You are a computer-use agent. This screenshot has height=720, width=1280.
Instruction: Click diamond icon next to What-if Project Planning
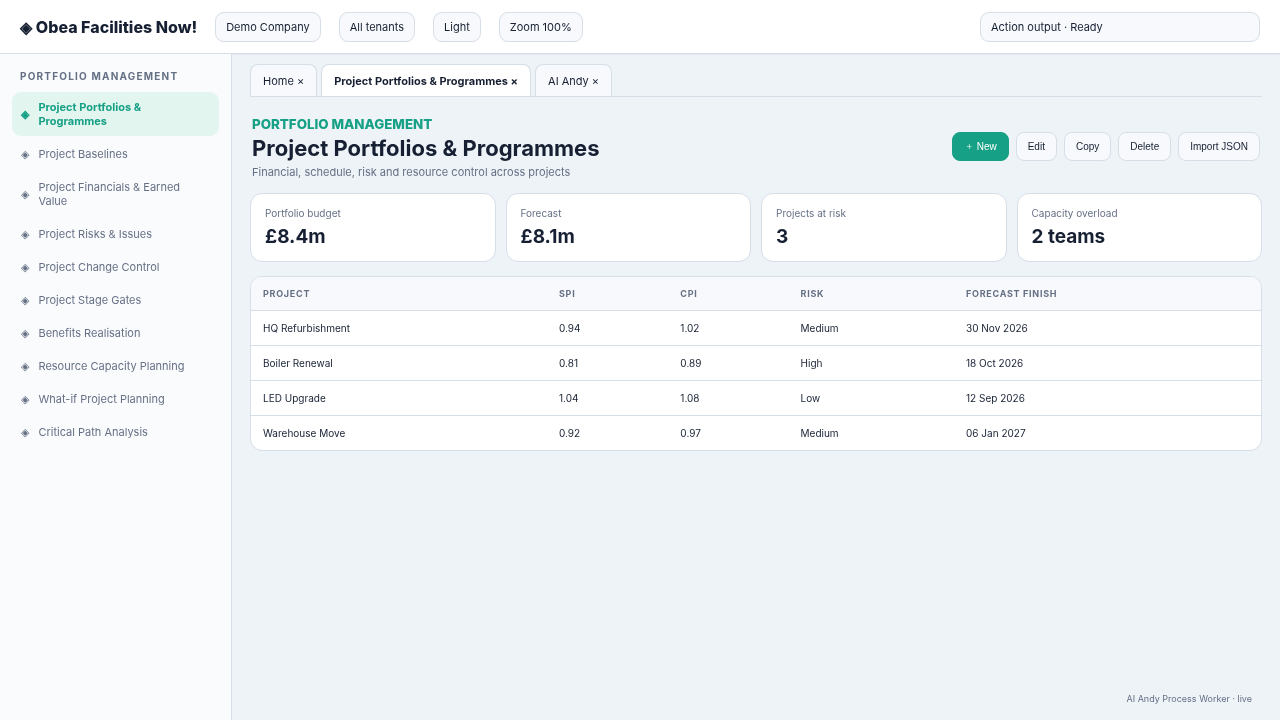coord(25,399)
